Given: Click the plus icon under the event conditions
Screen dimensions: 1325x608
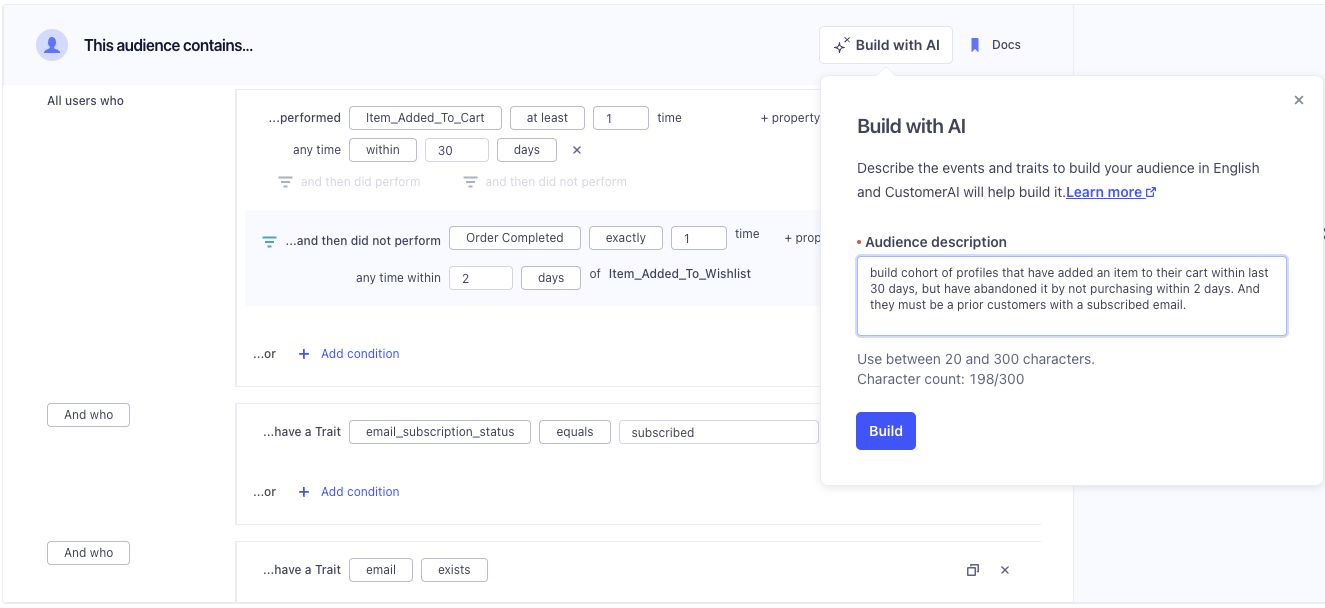Looking at the screenshot, I should pos(304,354).
